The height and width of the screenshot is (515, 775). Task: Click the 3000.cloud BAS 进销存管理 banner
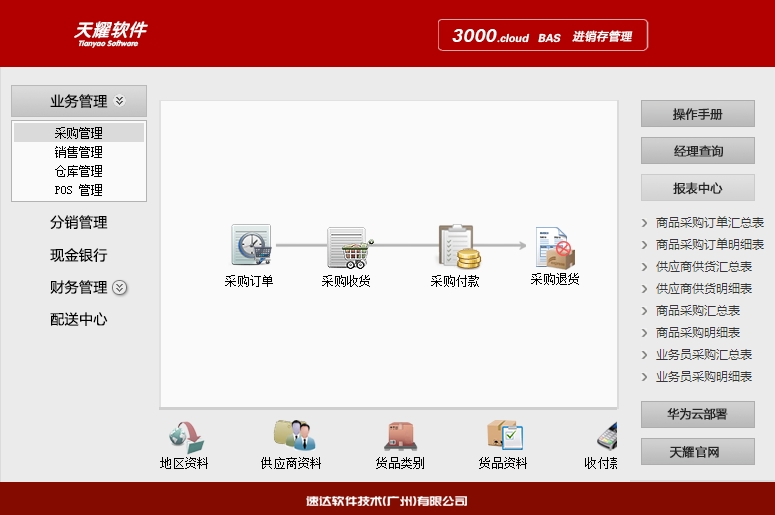click(543, 35)
